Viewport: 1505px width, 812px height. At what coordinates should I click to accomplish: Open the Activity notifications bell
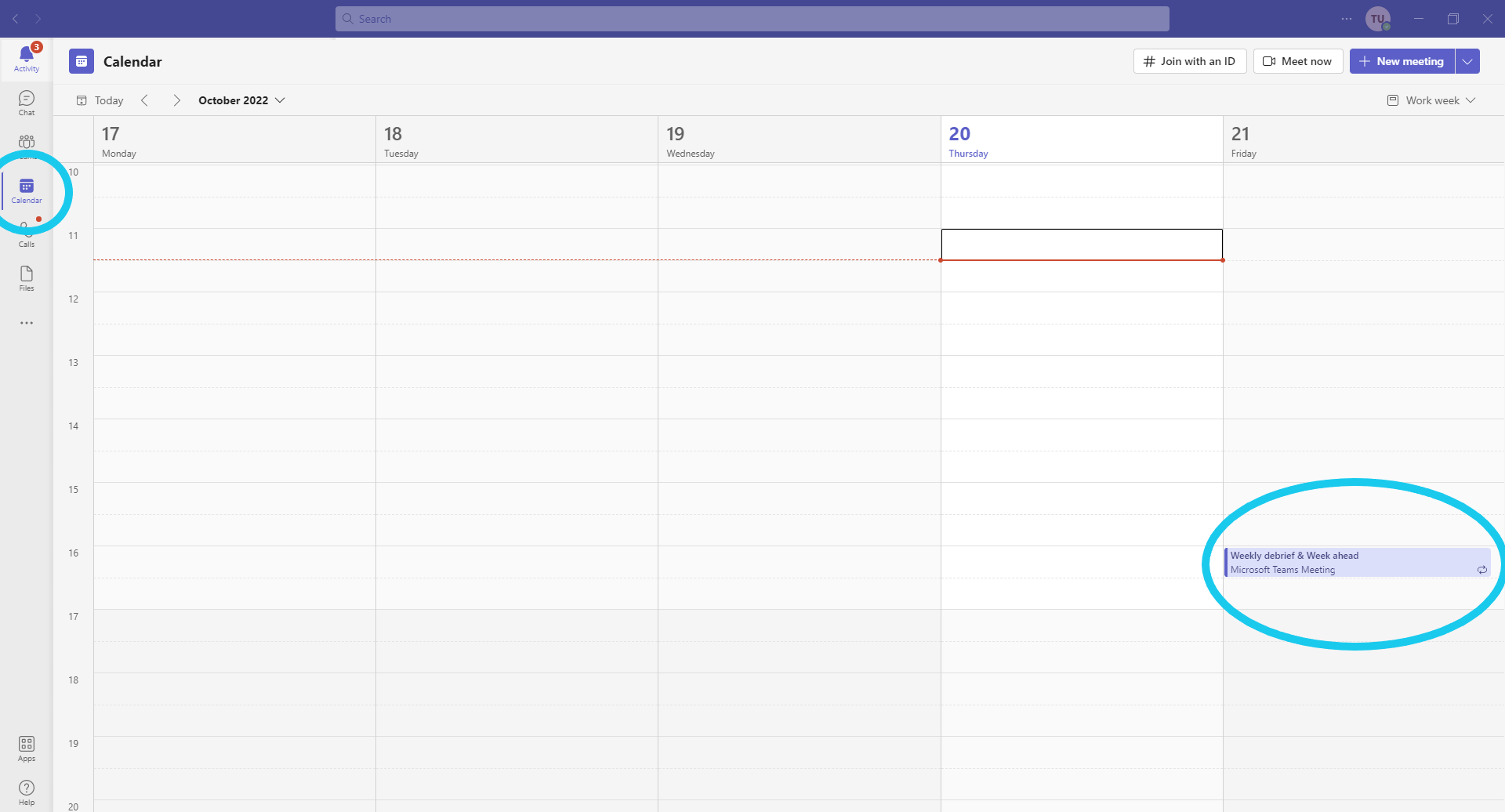click(x=26, y=58)
